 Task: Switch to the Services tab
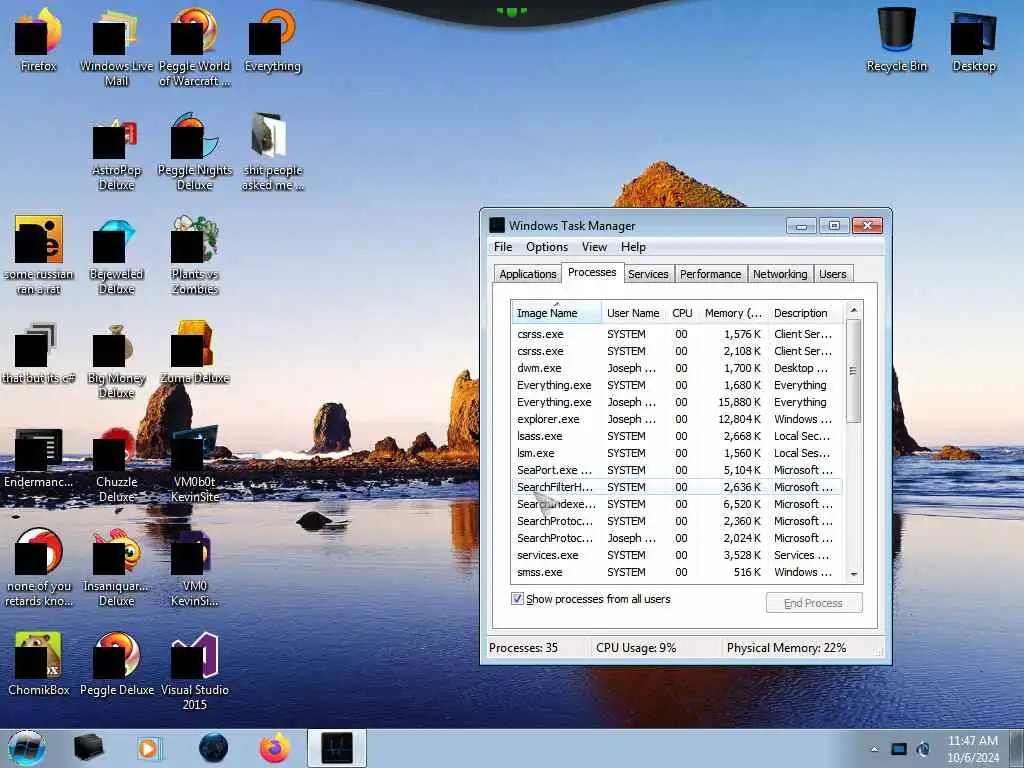click(648, 274)
